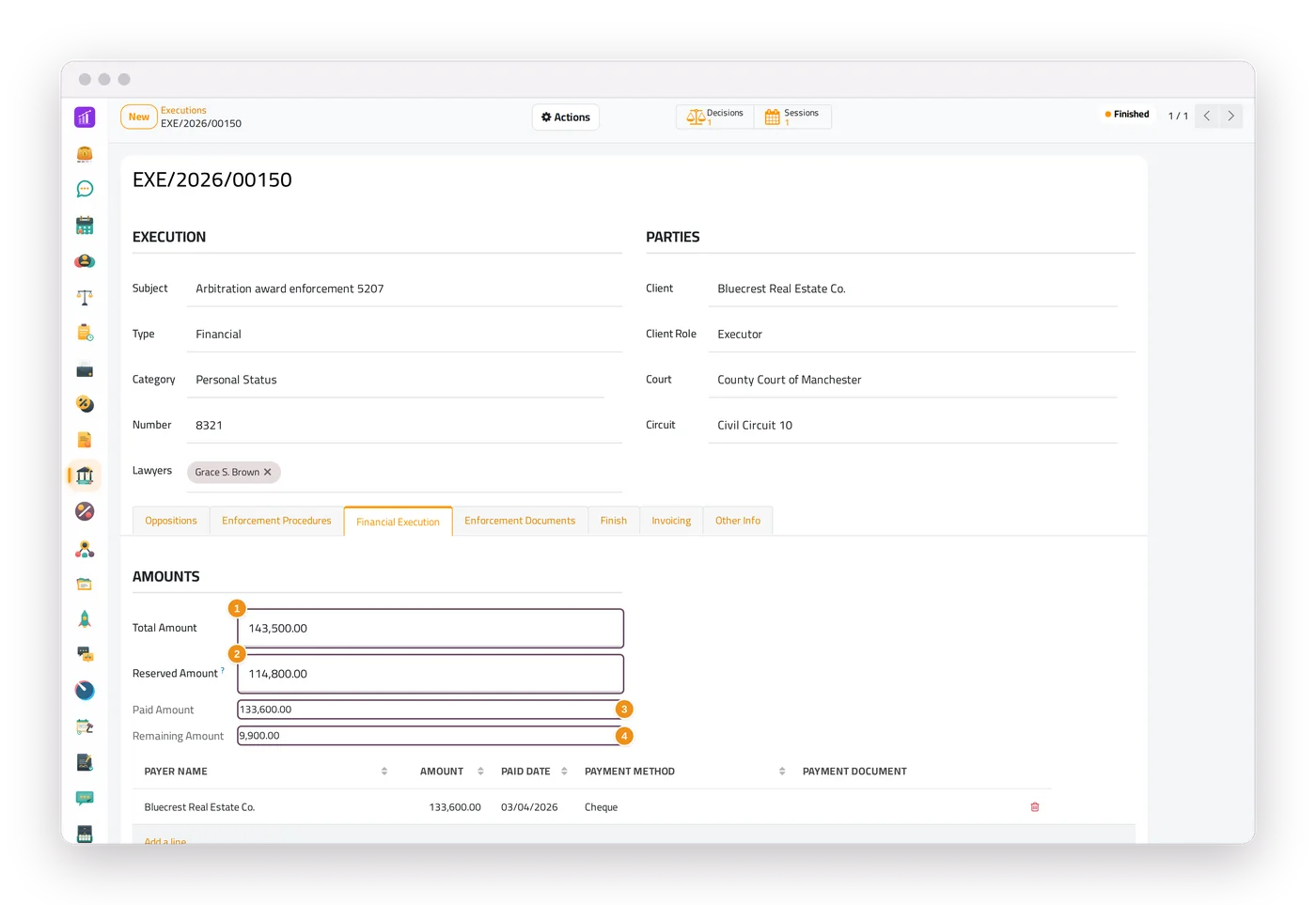The height and width of the screenshot is (905, 1316).
Task: Click the Finished status indicator
Action: tap(1127, 115)
